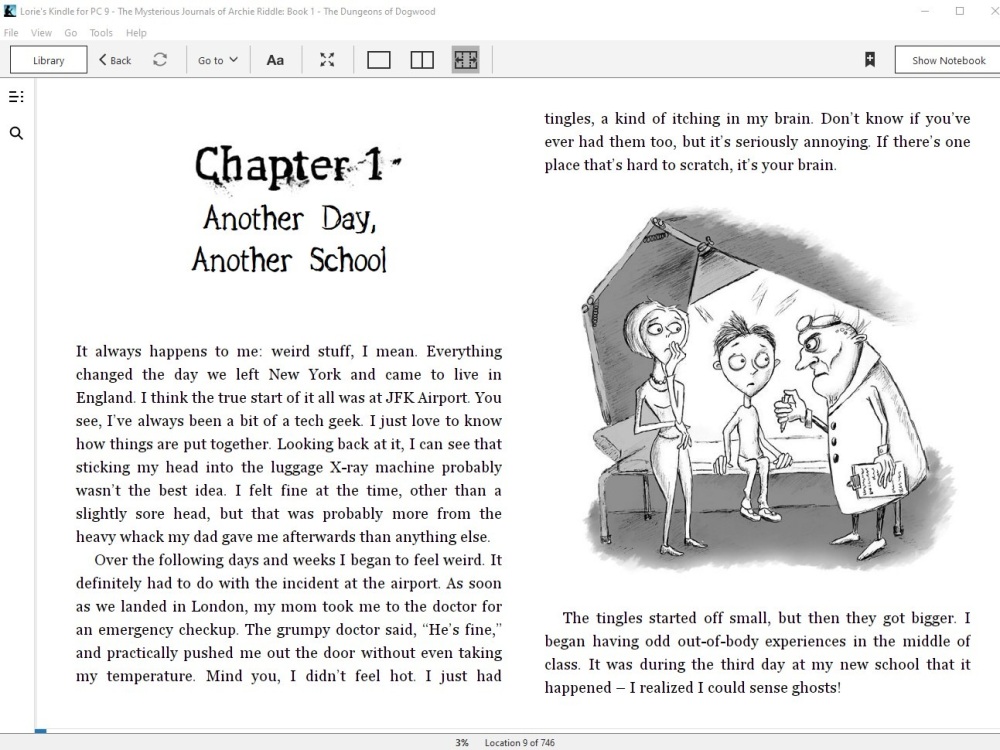Image resolution: width=1000 pixels, height=750 pixels.
Task: Open the File menu
Action: [11, 33]
